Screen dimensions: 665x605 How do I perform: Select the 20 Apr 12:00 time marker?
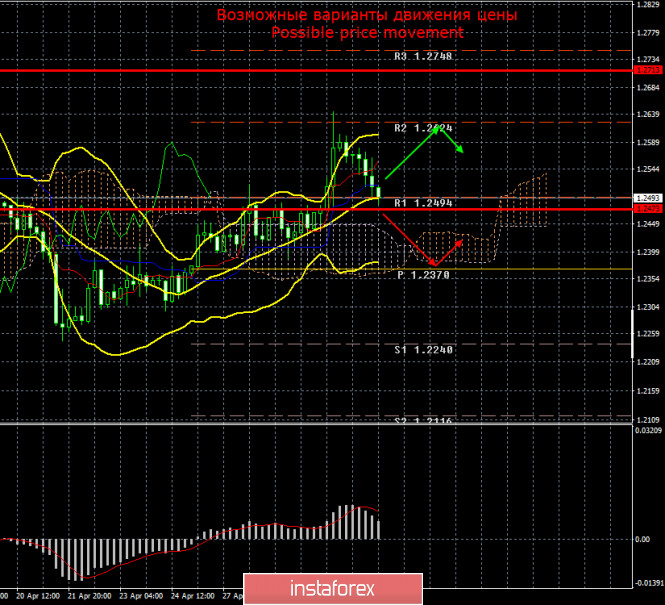(38, 593)
